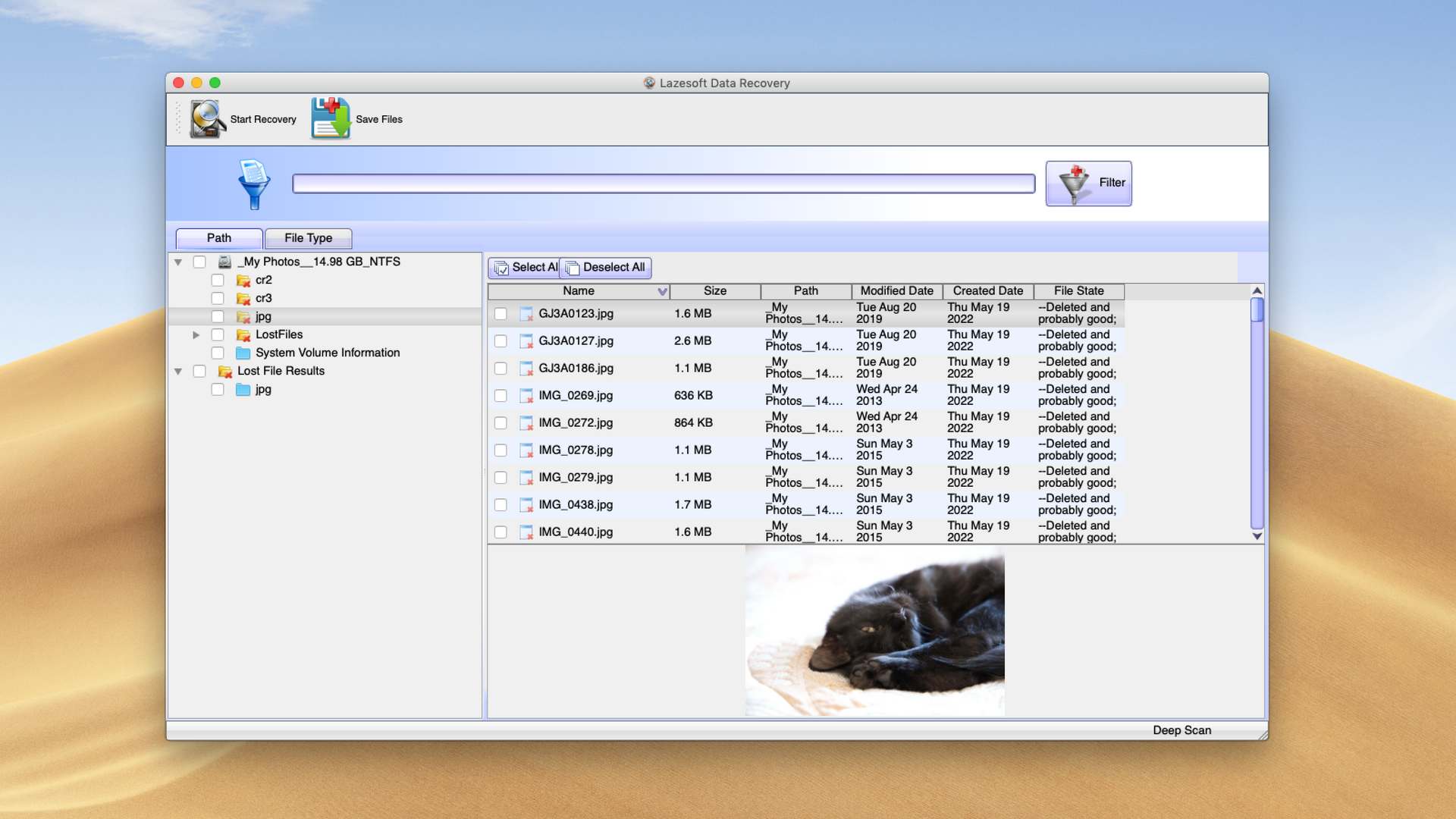Viewport: 1456px width, 819px height.
Task: Click the Filter button
Action: point(1089,184)
